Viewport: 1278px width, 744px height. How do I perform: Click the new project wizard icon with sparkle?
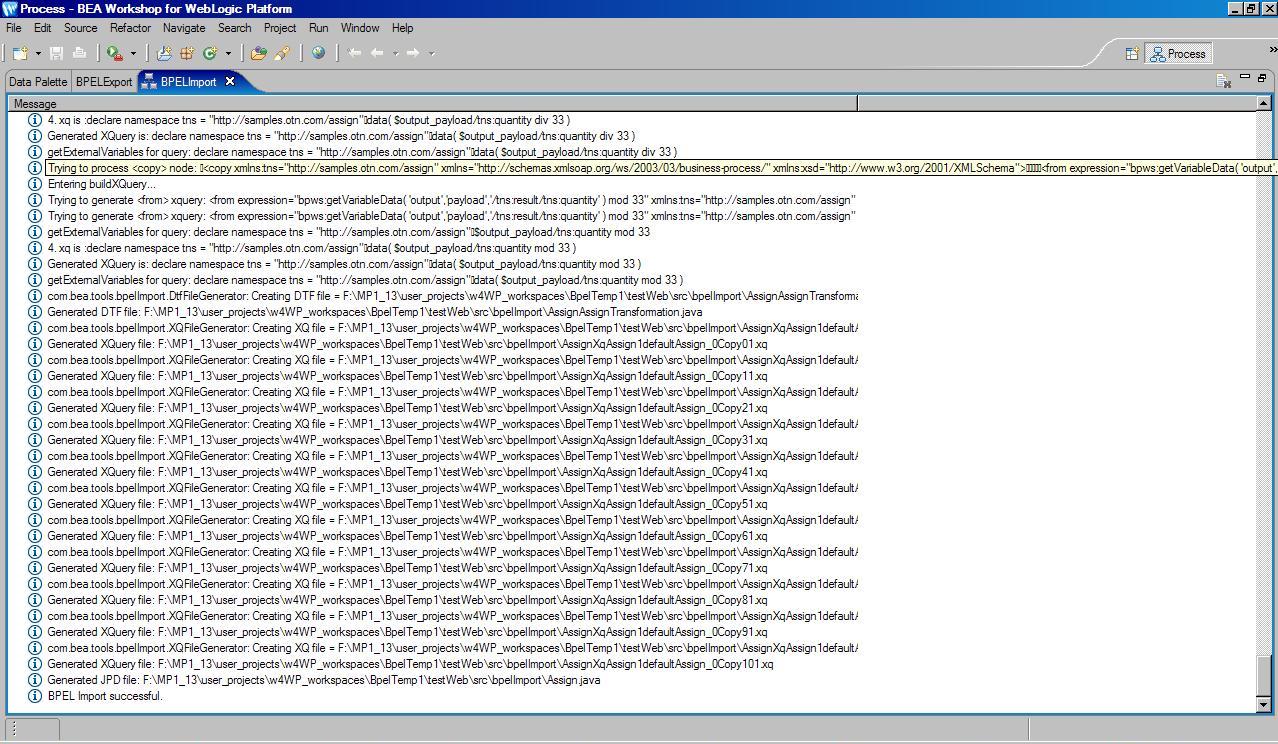[x=164, y=53]
